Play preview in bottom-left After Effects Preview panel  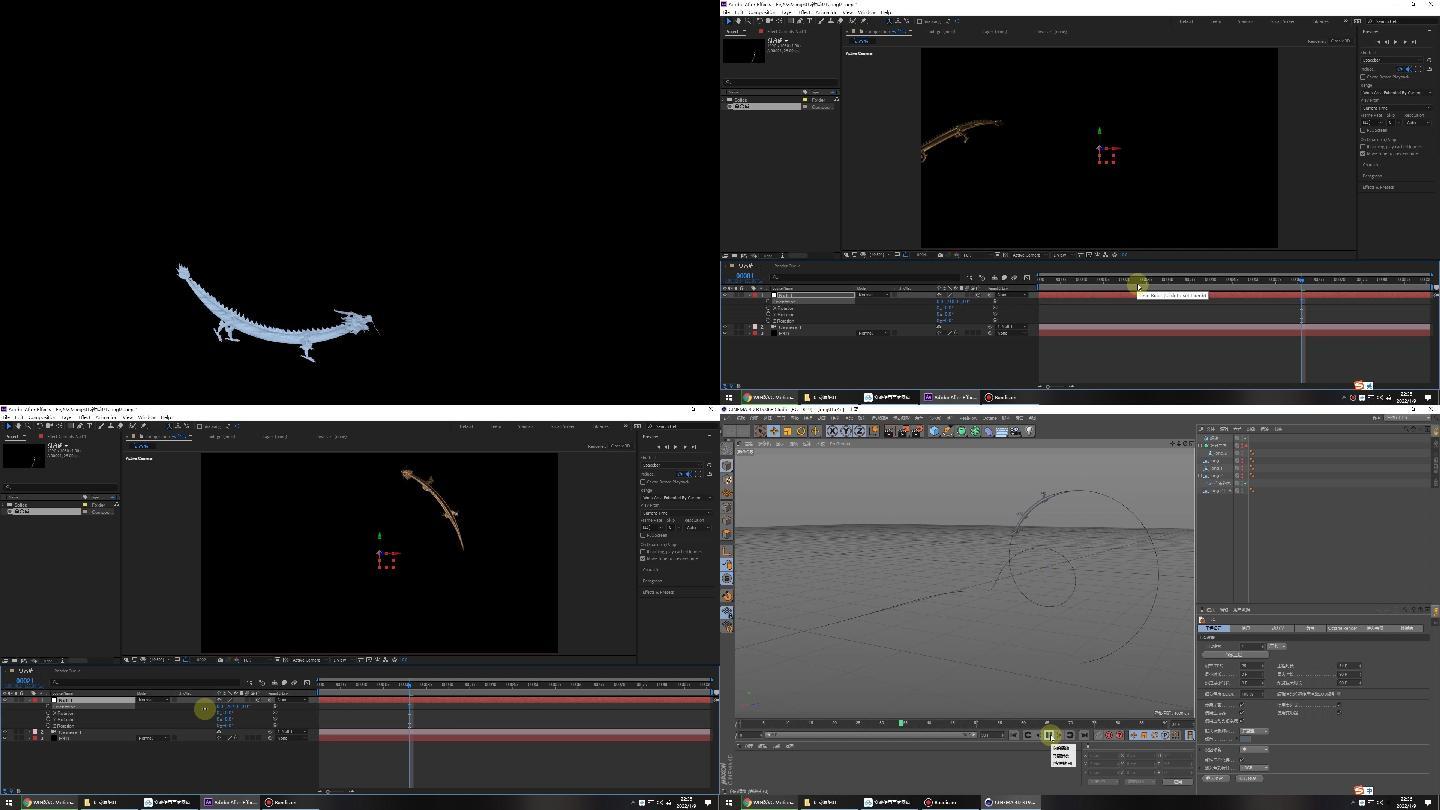(675, 447)
